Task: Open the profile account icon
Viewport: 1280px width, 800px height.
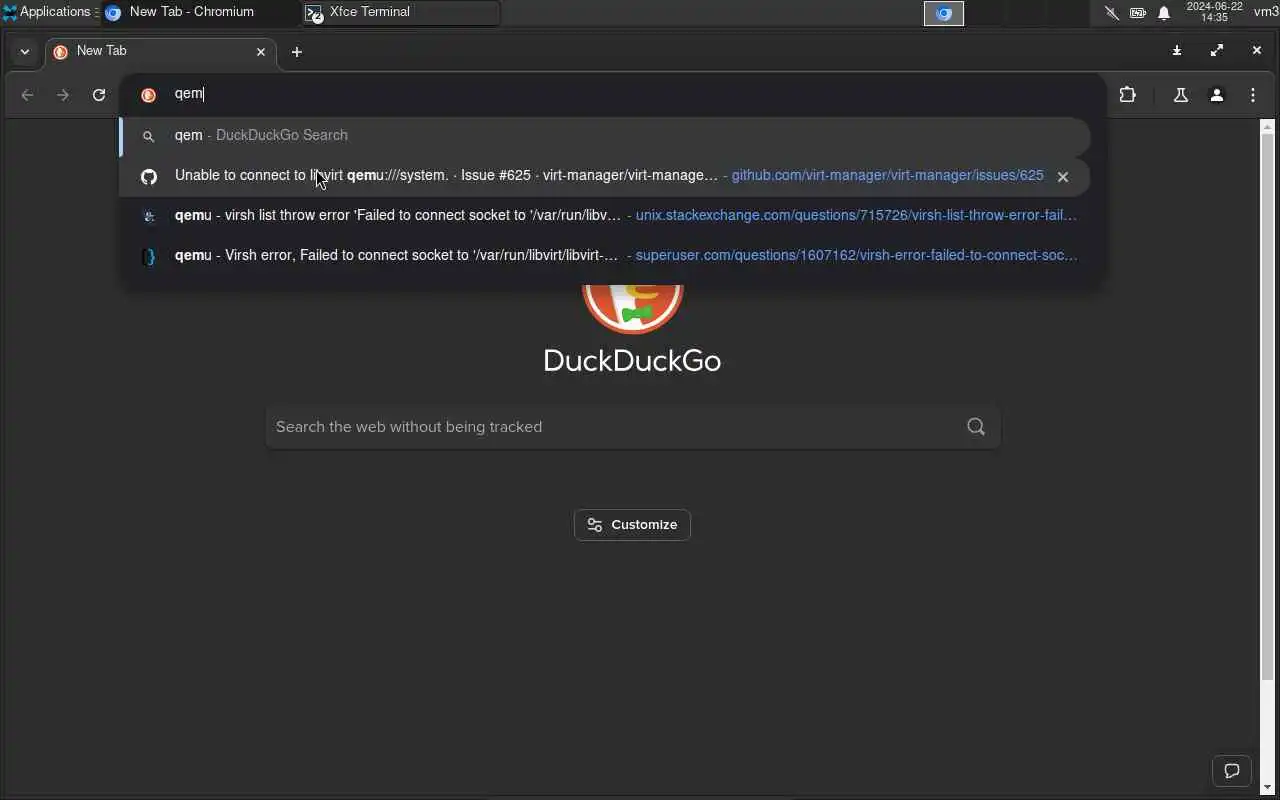Action: (1216, 95)
